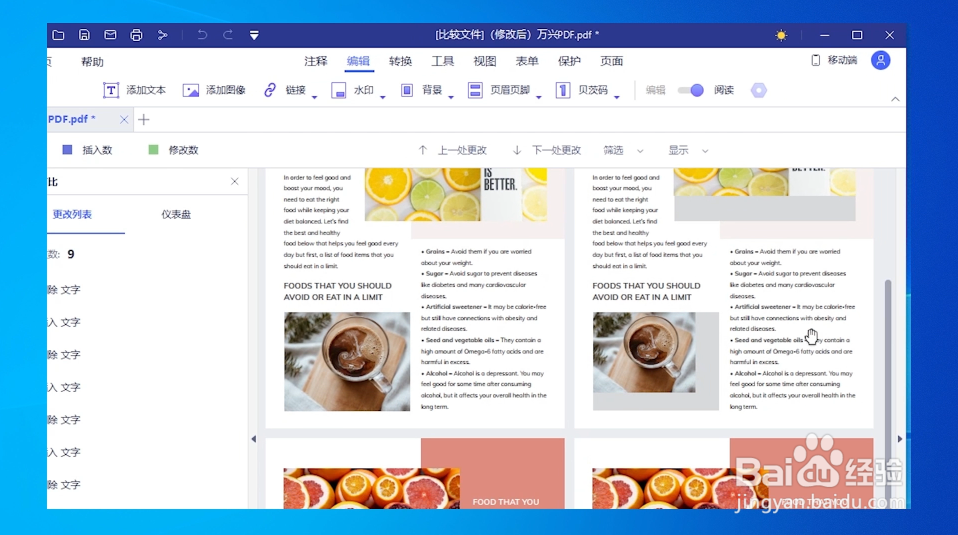
Task: Go to 上一处更改 previous change
Action: [453, 150]
